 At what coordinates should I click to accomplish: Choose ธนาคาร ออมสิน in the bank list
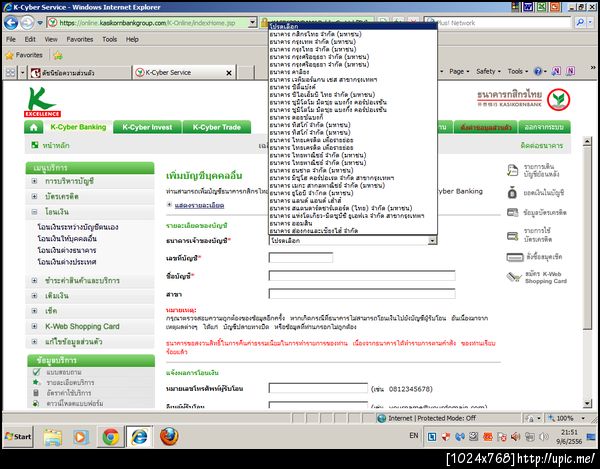[352, 223]
